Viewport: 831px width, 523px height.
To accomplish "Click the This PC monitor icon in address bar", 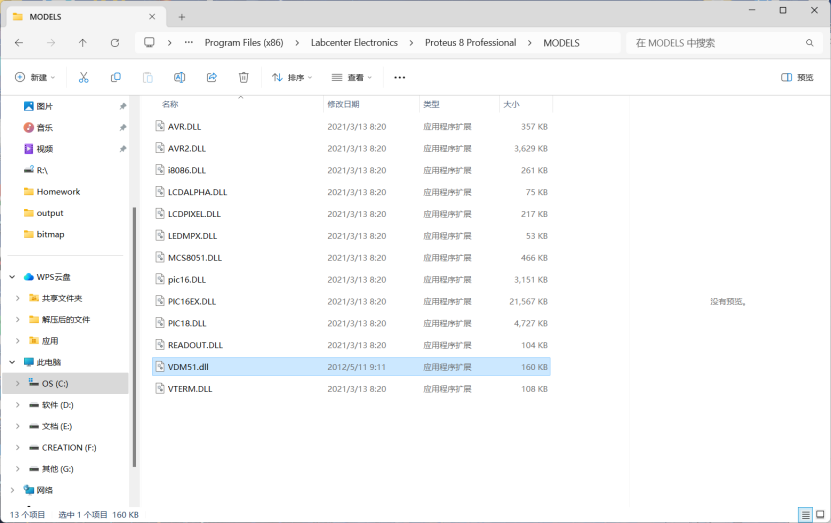I will click(x=149, y=42).
